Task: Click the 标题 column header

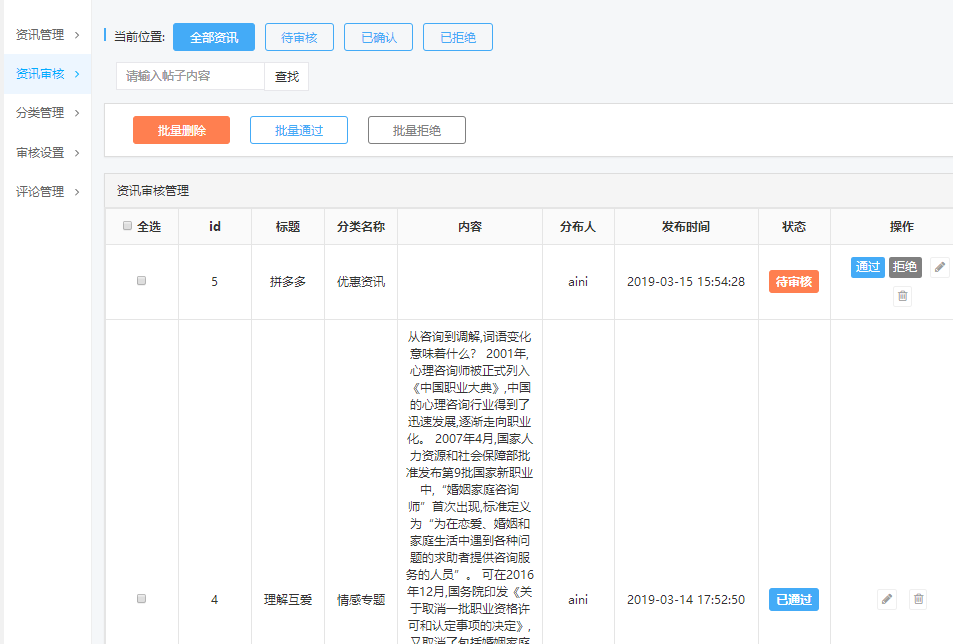Action: coord(288,227)
